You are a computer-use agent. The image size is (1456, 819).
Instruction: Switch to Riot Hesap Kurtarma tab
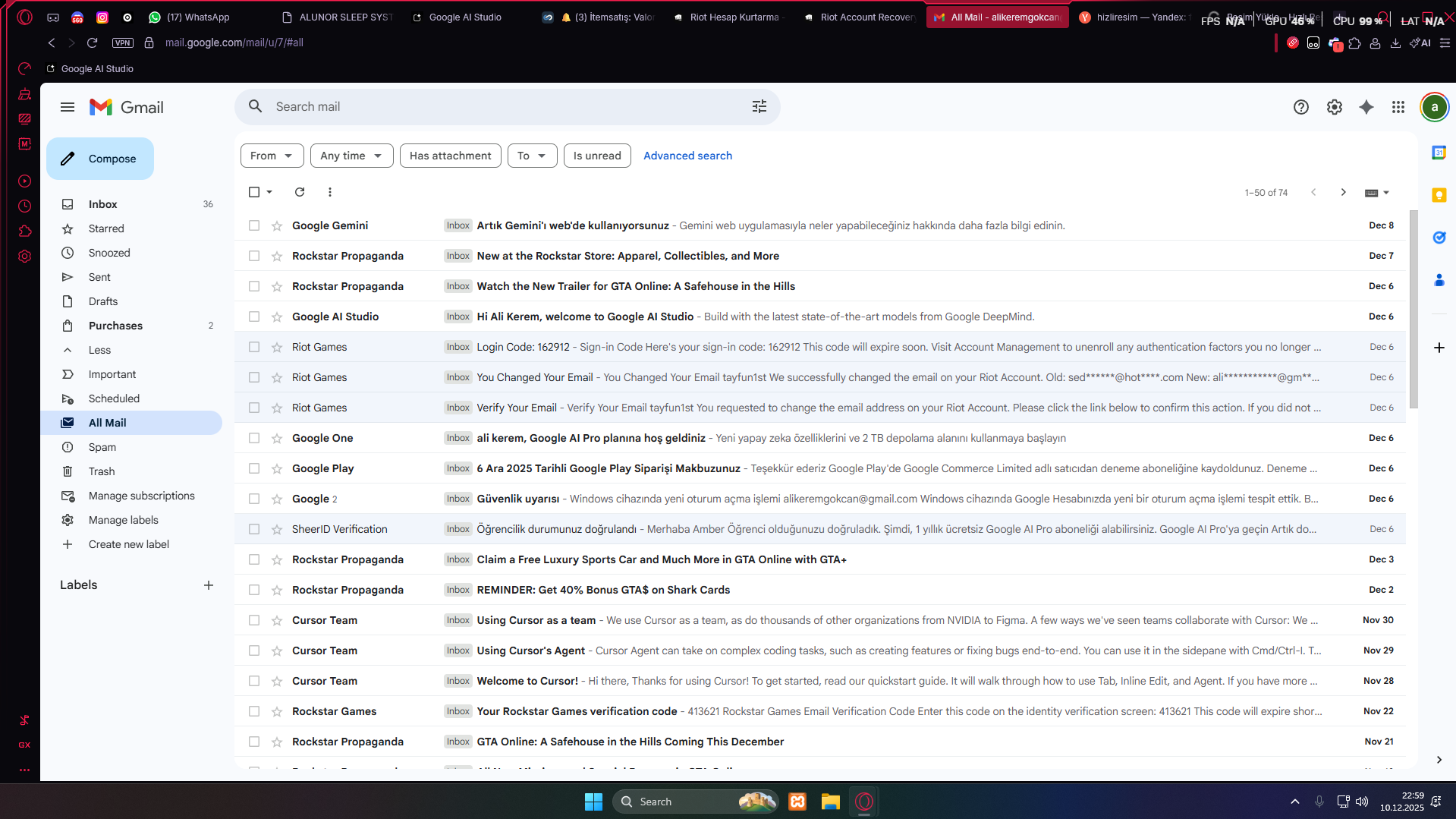pos(729,17)
